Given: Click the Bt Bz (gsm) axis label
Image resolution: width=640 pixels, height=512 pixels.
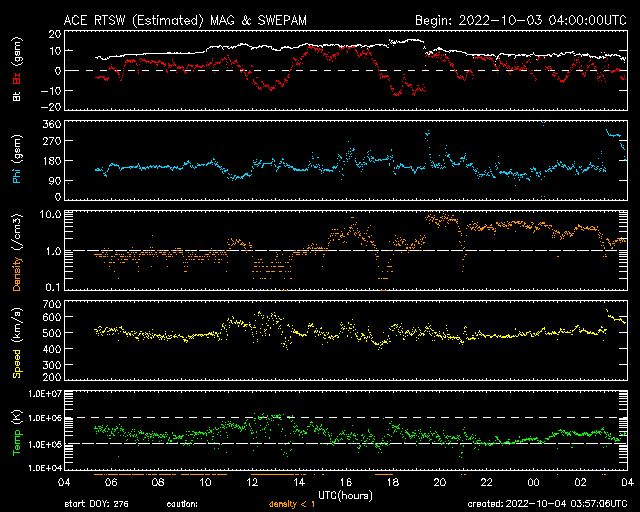Looking at the screenshot, I should tap(17, 69).
